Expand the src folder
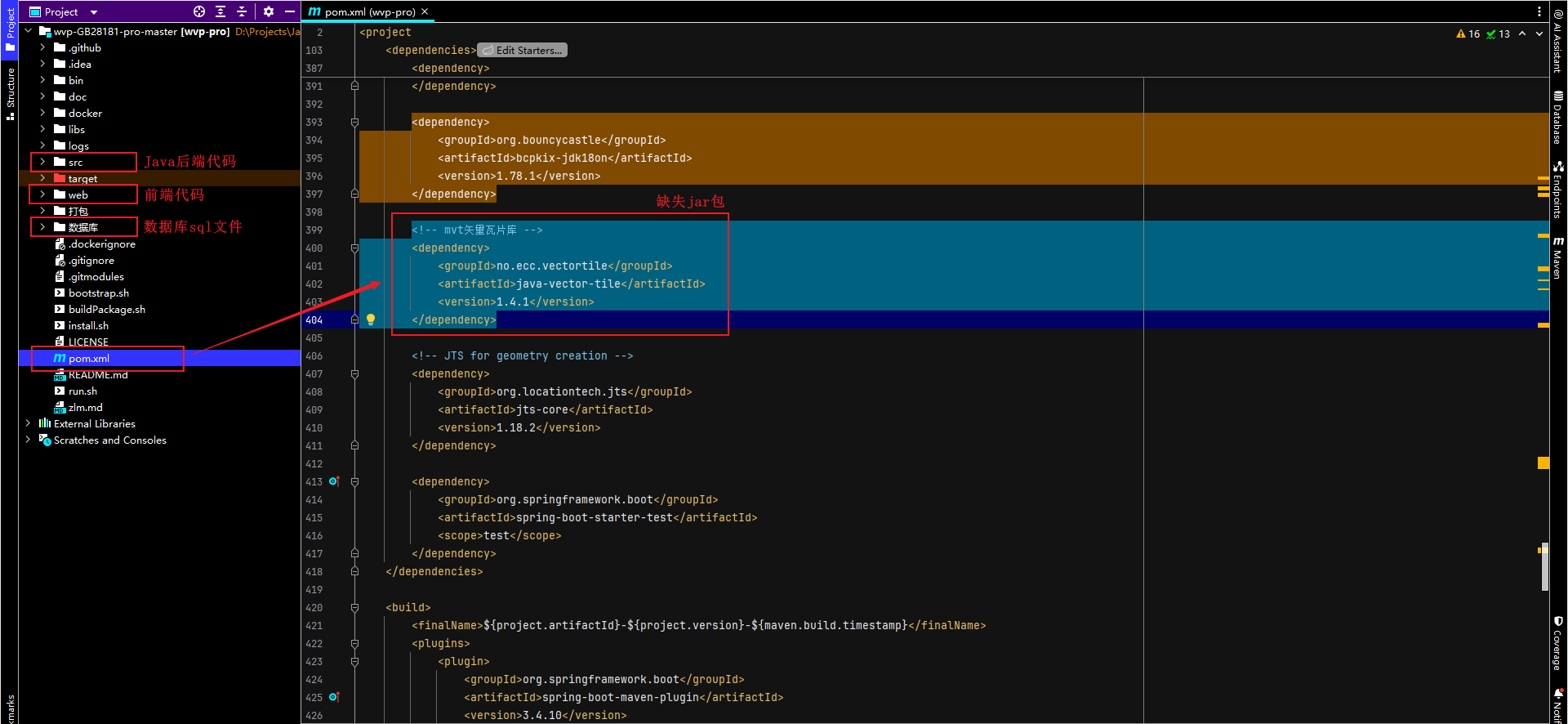Image resolution: width=1568 pixels, height=724 pixels. click(42, 162)
